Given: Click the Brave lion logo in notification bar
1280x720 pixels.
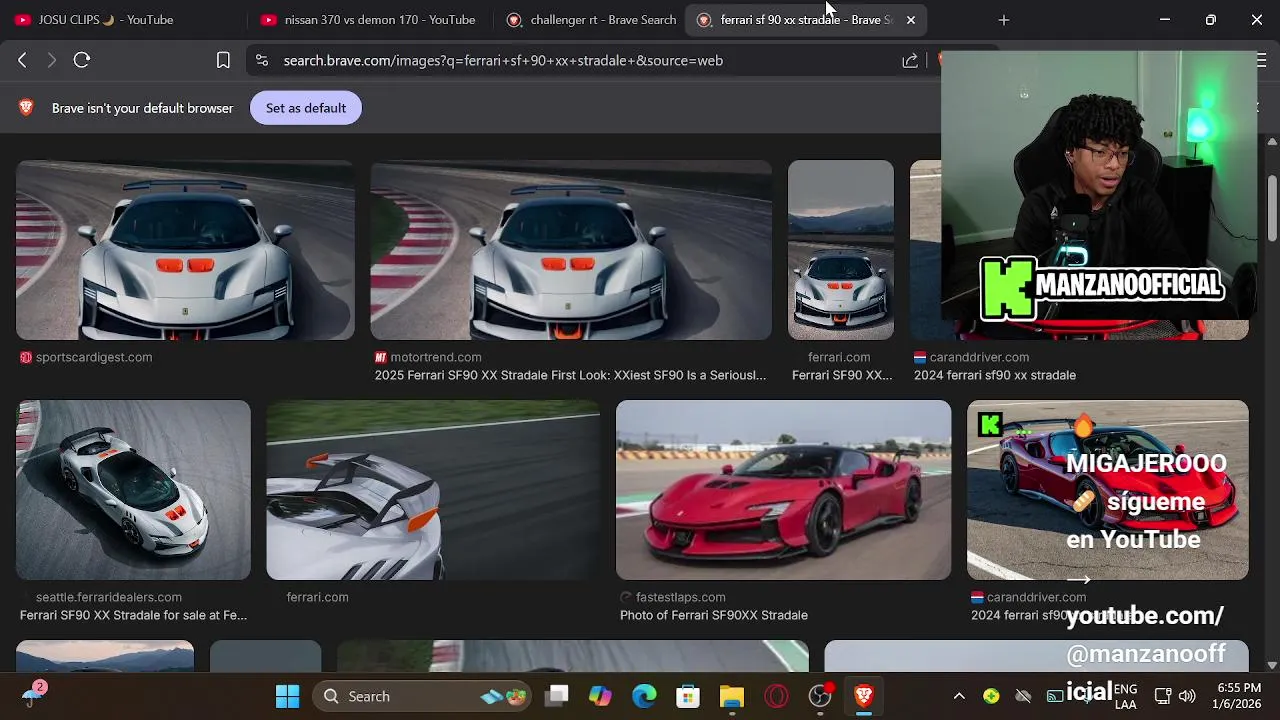Looking at the screenshot, I should point(27,108).
